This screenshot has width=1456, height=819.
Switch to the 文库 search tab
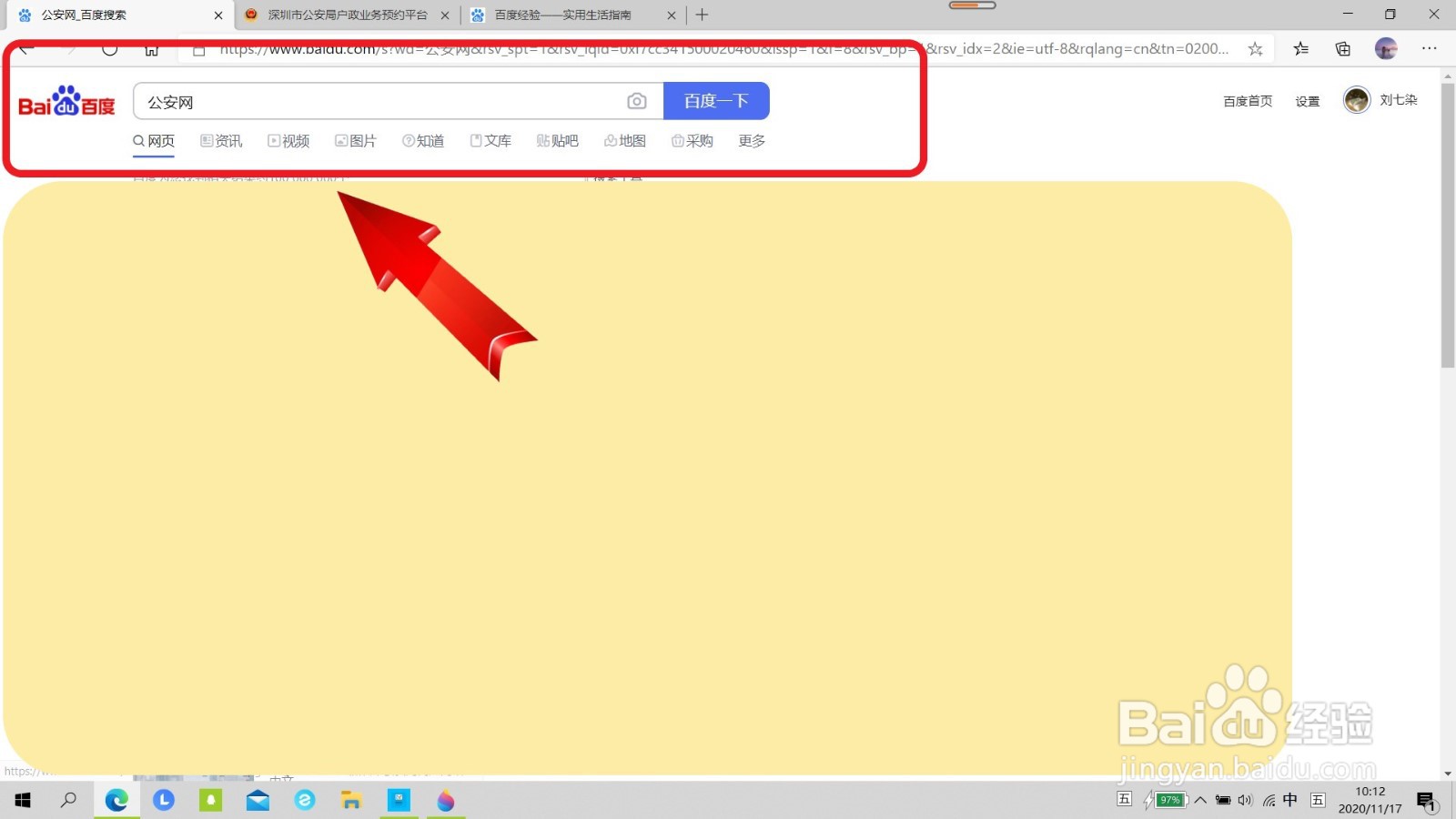pyautogui.click(x=490, y=141)
